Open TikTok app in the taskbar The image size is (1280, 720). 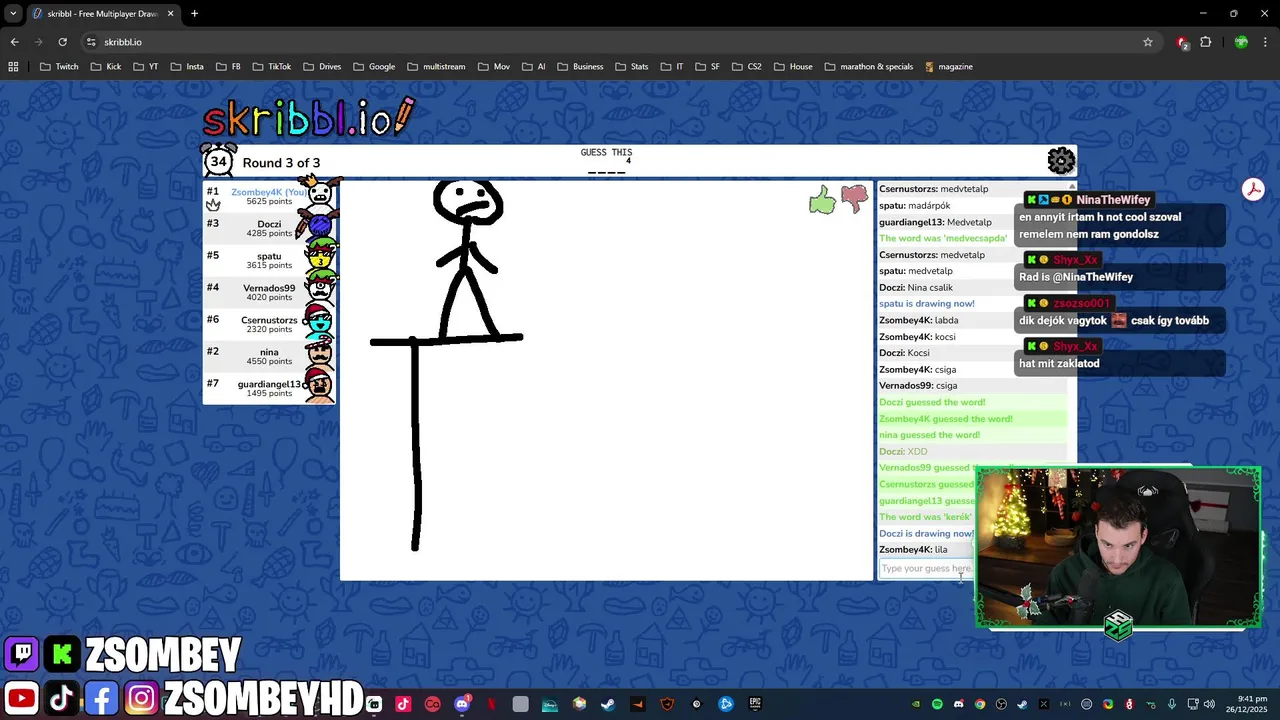click(x=403, y=704)
